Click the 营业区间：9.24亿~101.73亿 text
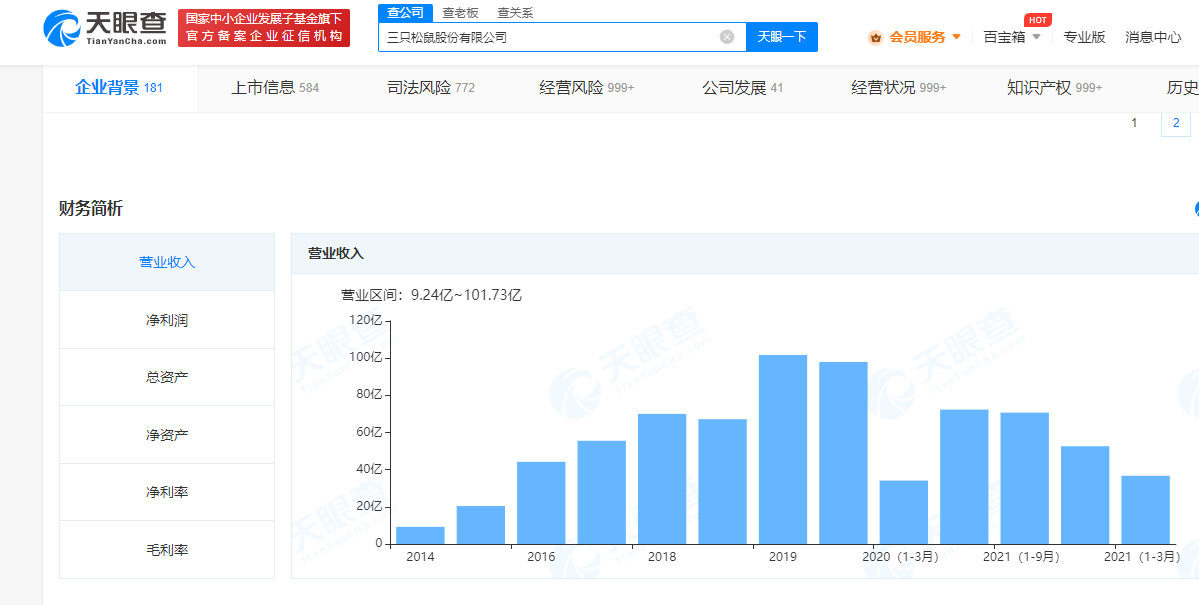 pos(431,295)
